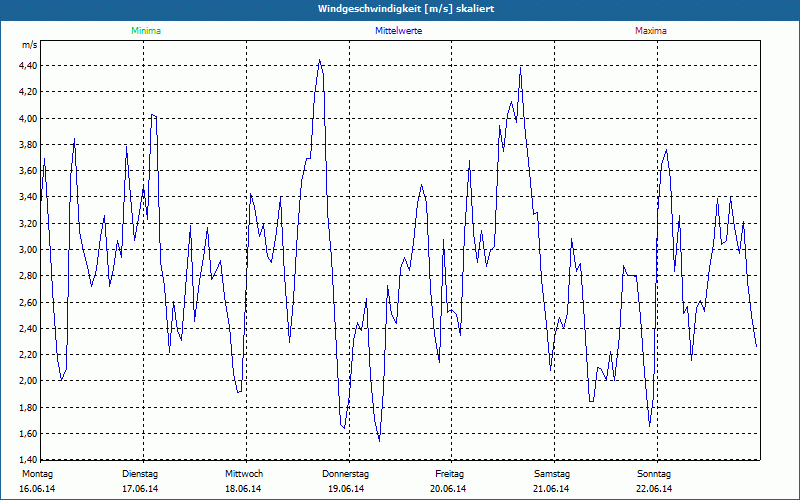The image size is (800, 500).
Task: Click the 2,20 y-axis value
Action: 29,355
